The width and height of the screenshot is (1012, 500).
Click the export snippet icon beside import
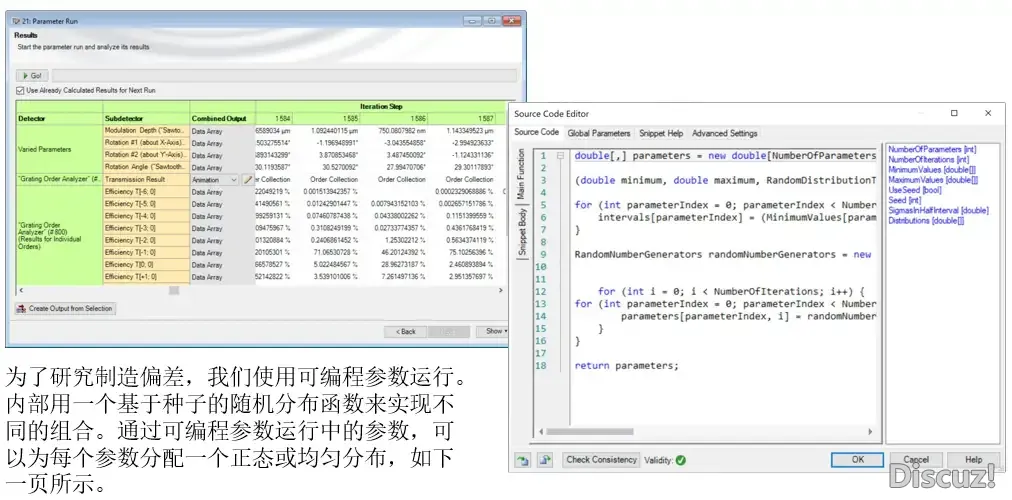[545, 460]
